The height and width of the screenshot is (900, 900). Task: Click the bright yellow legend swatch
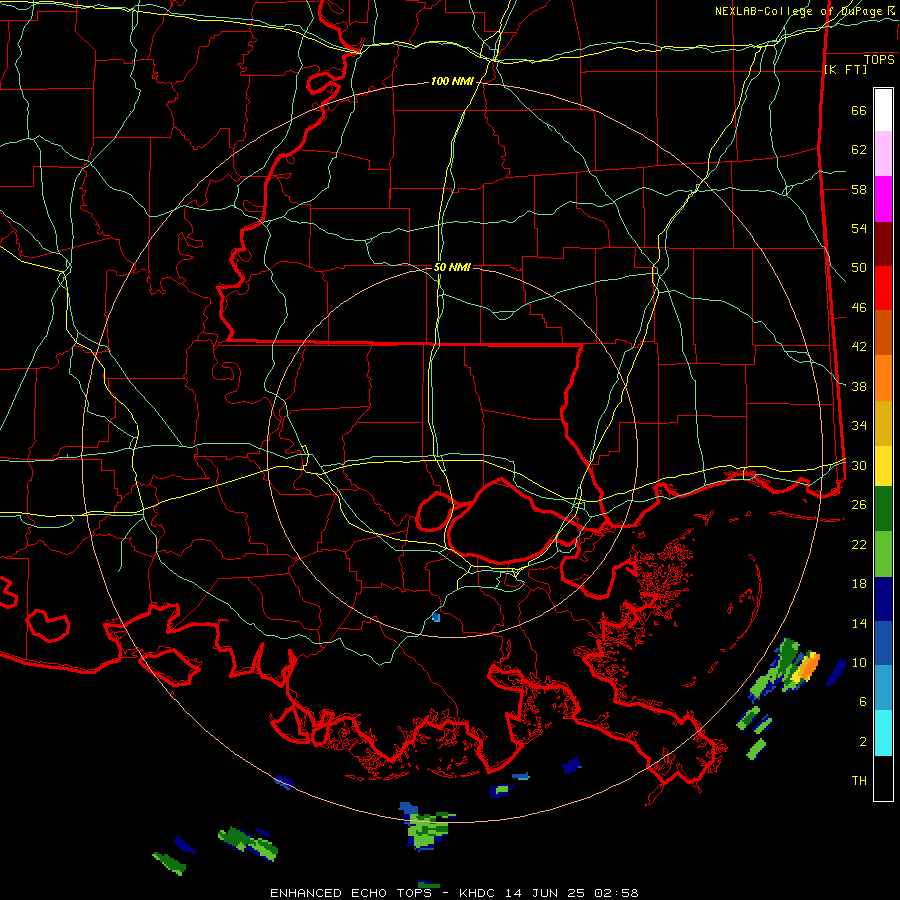(883, 465)
